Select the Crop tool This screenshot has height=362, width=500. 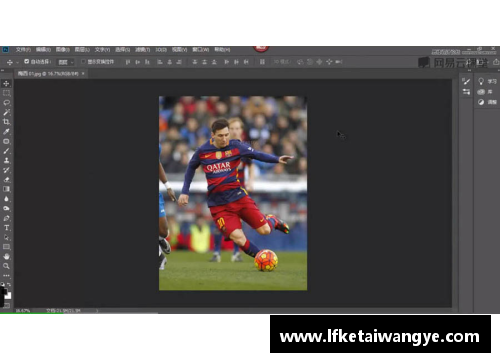6,122
